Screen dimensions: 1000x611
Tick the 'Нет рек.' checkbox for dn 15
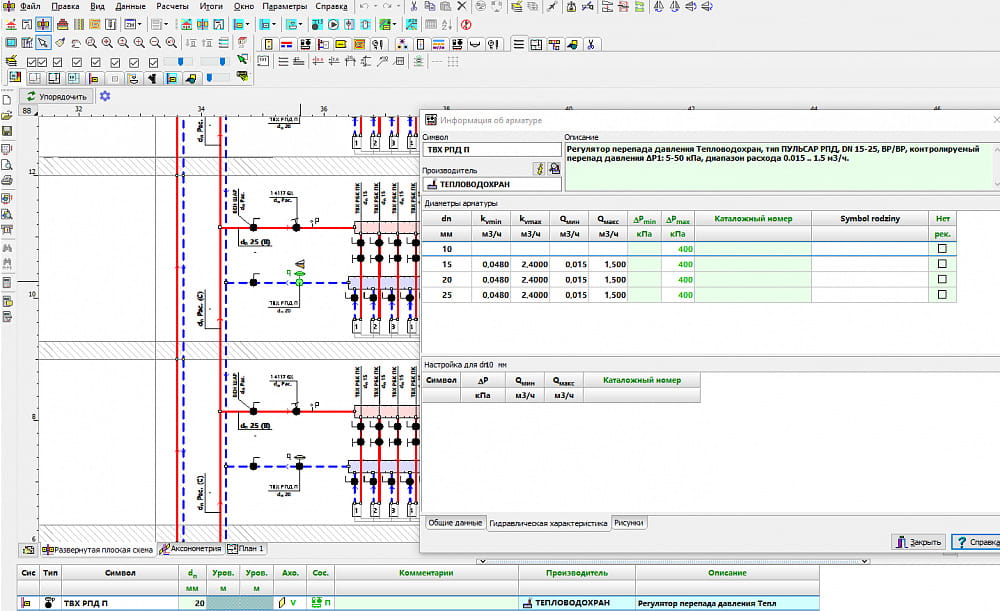coord(941,264)
